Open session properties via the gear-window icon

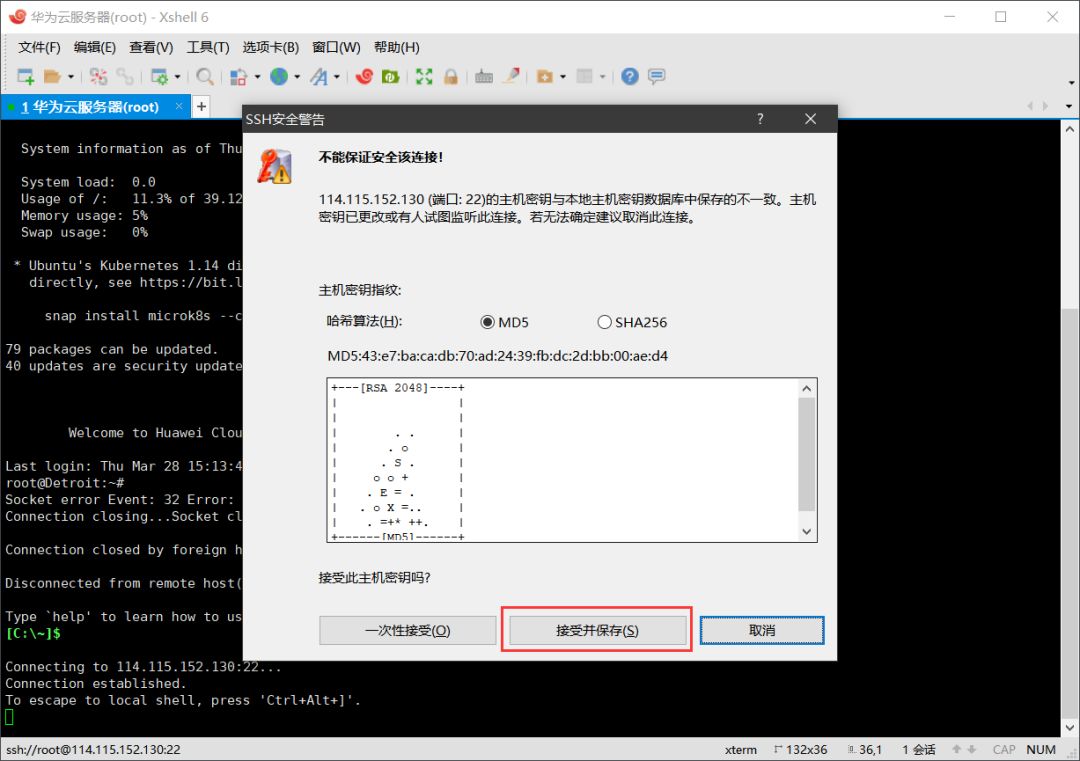[x=159, y=76]
